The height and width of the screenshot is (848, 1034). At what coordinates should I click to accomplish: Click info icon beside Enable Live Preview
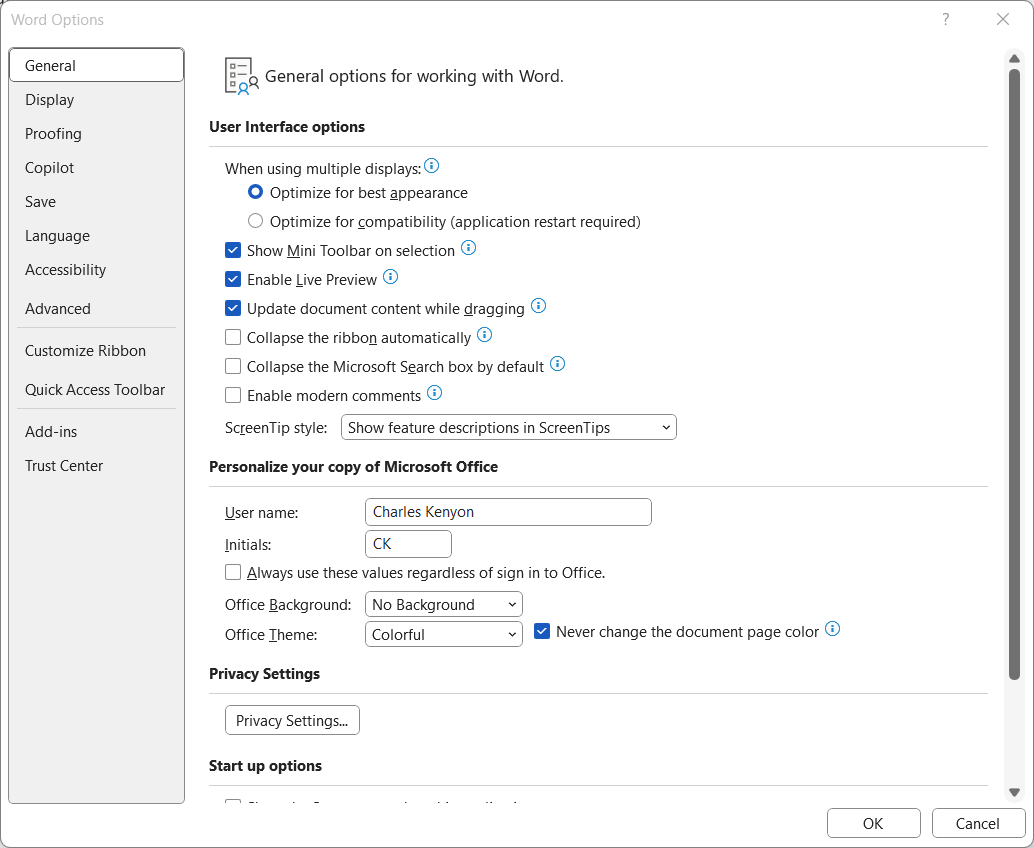[x=391, y=277]
